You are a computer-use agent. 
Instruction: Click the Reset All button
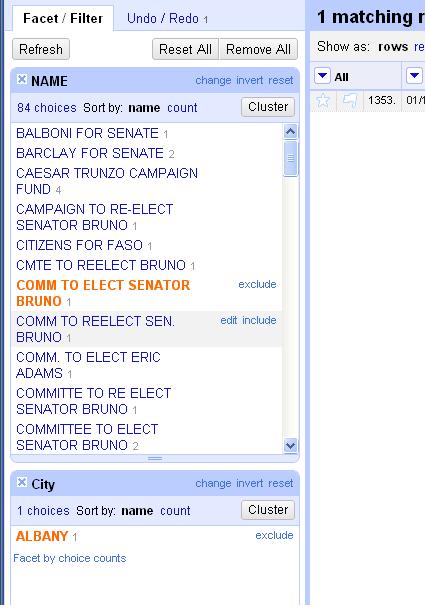pos(185,49)
